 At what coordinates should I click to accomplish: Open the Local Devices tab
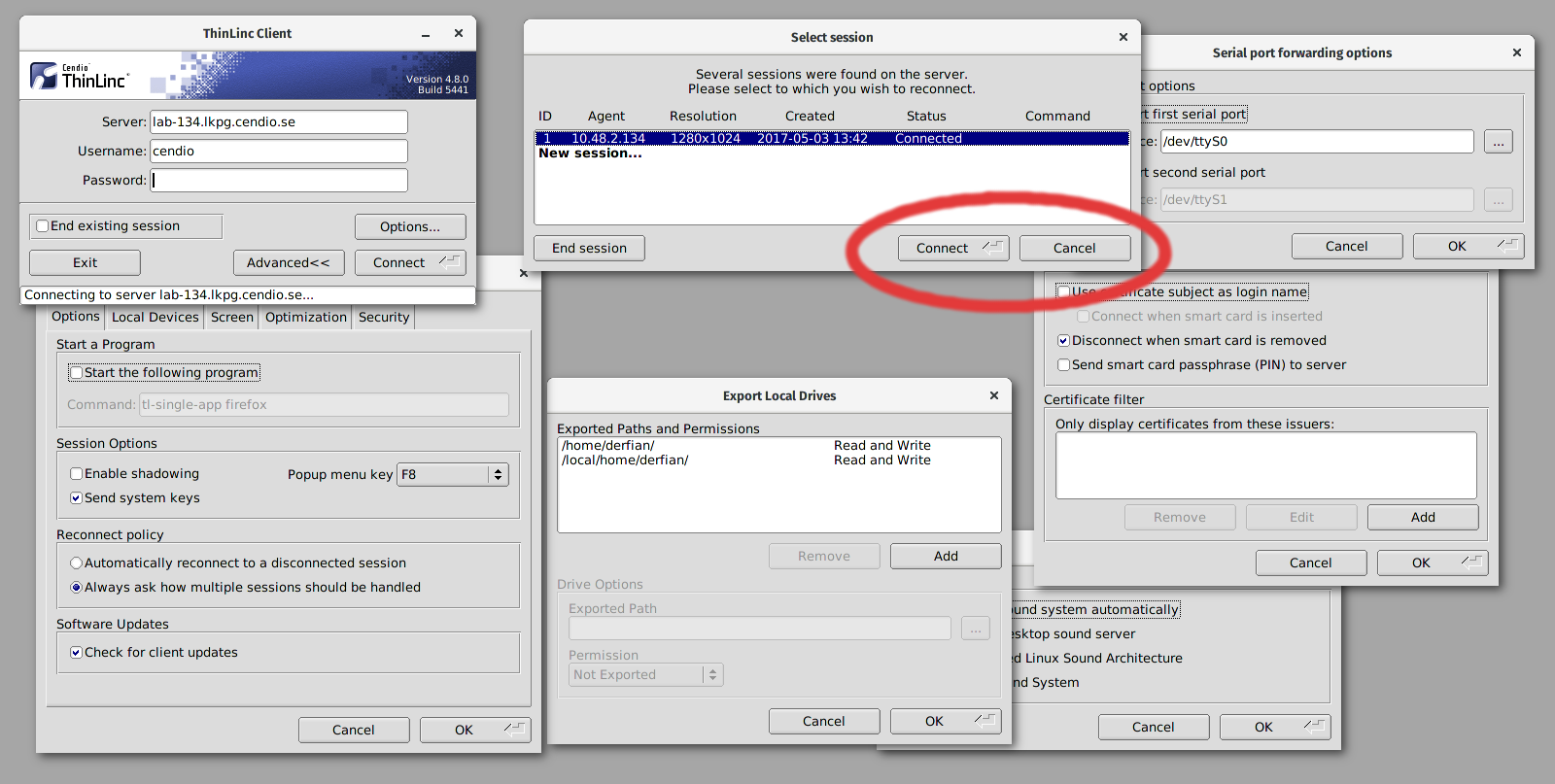[155, 318]
